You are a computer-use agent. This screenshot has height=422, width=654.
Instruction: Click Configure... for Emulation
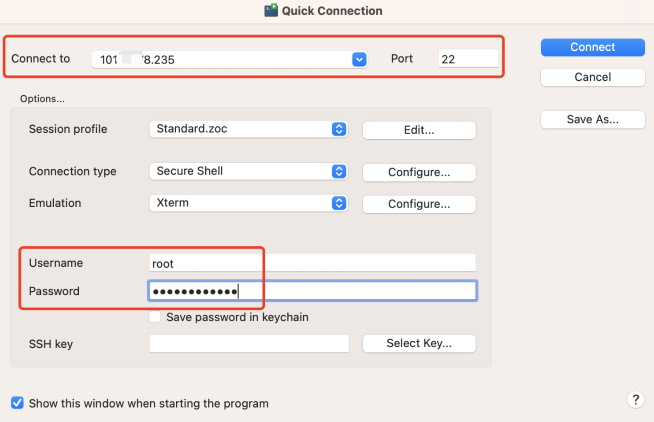[x=419, y=204]
